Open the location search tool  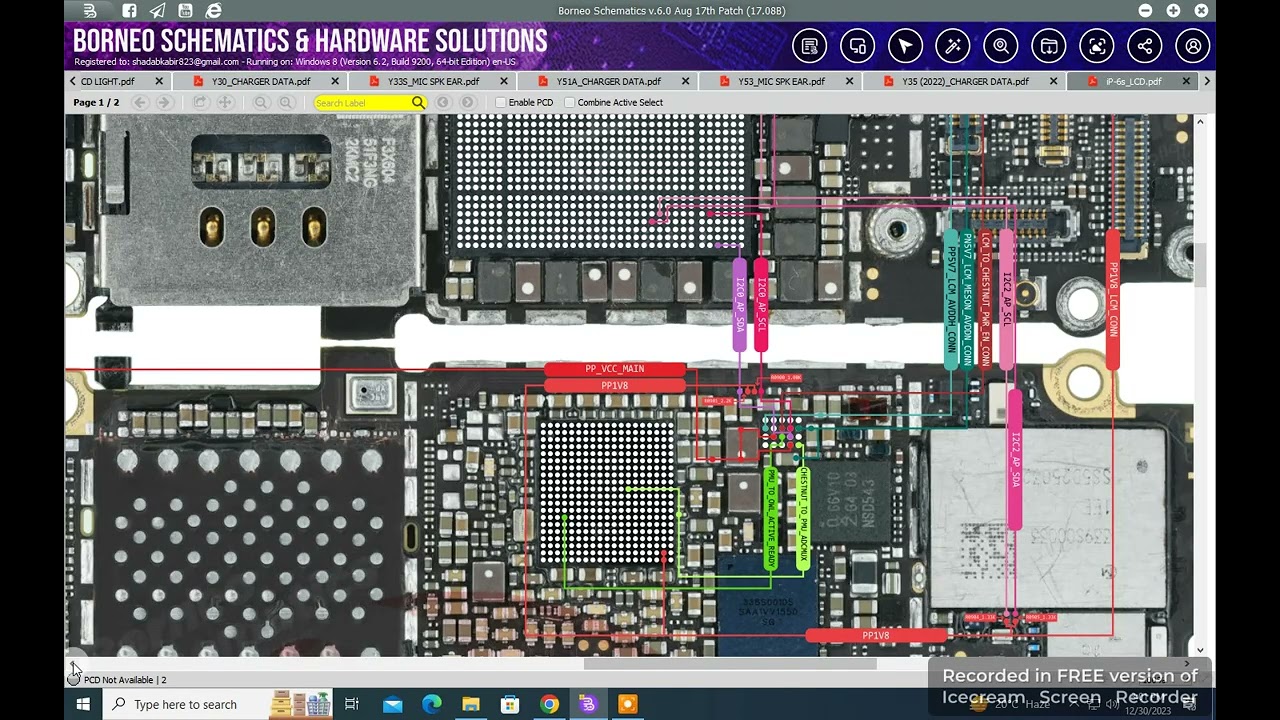1001,46
